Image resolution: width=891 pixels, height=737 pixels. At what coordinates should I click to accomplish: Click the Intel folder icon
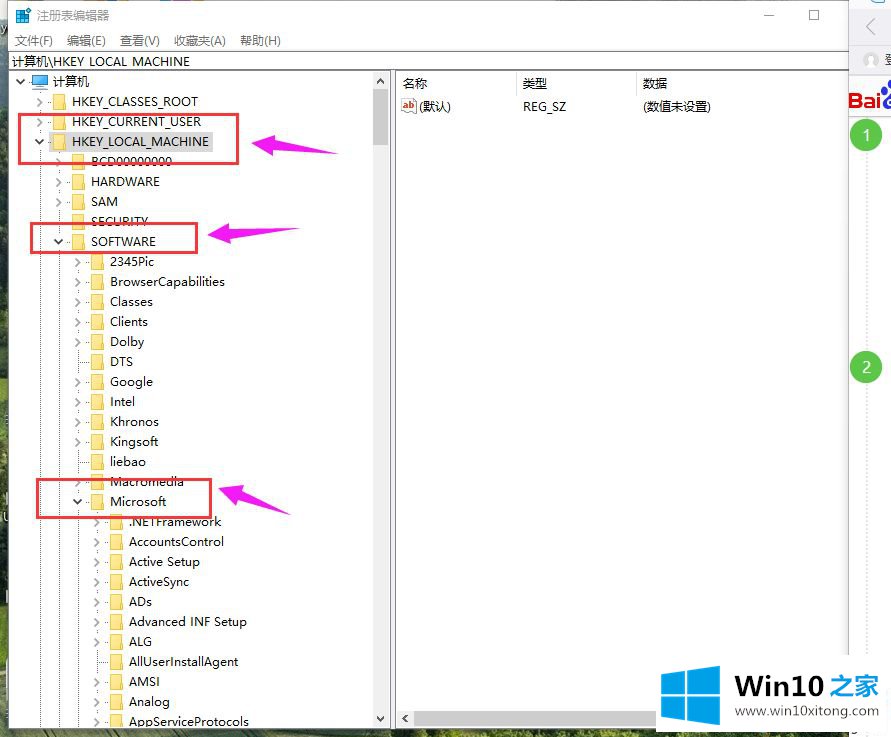click(x=98, y=402)
